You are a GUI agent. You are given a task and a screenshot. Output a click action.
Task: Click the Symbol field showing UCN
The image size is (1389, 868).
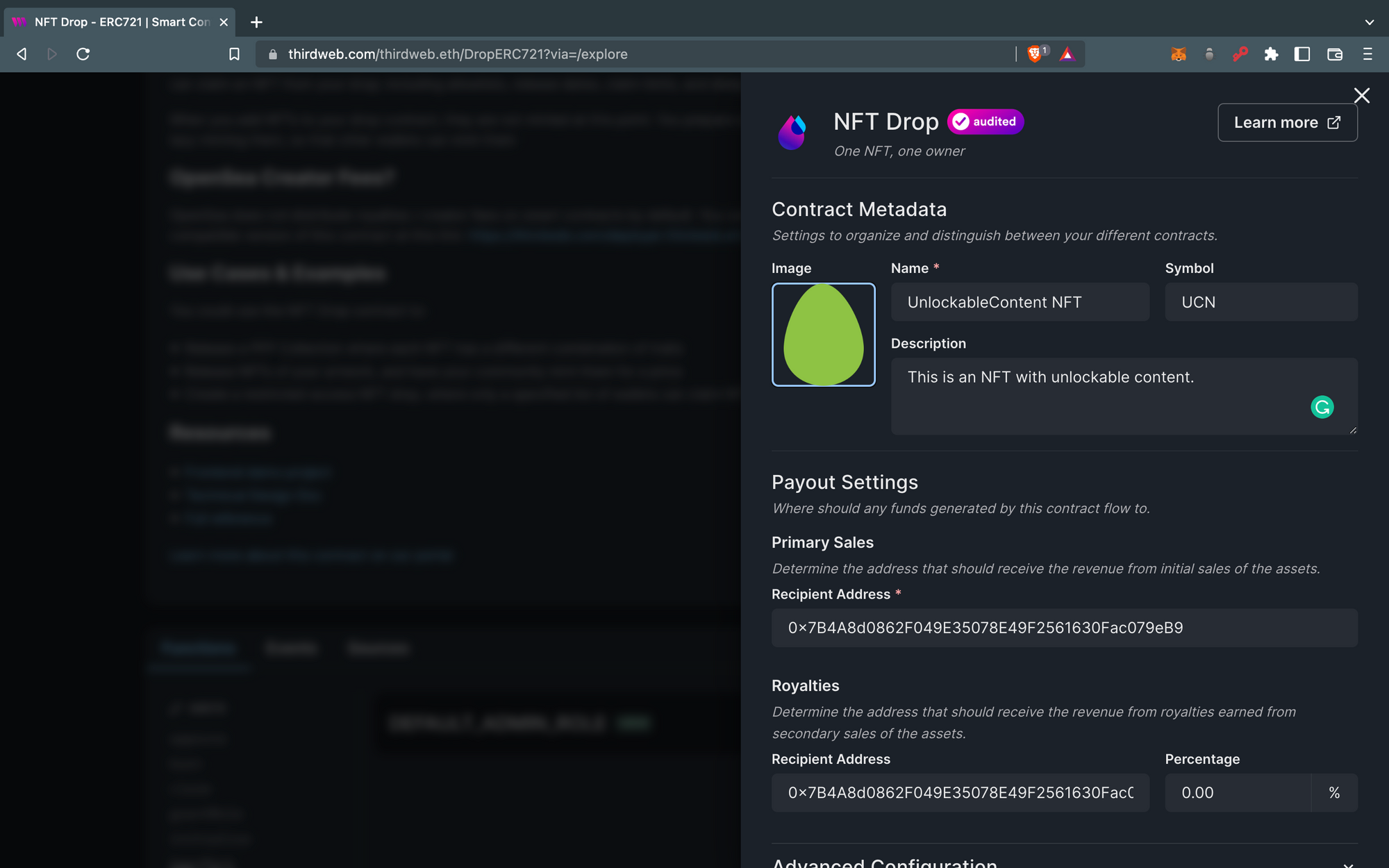(1260, 301)
